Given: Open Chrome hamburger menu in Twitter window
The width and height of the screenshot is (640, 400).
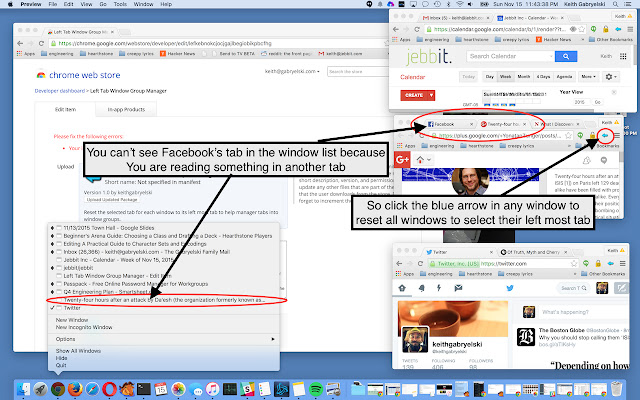Looking at the screenshot, I should point(622,264).
